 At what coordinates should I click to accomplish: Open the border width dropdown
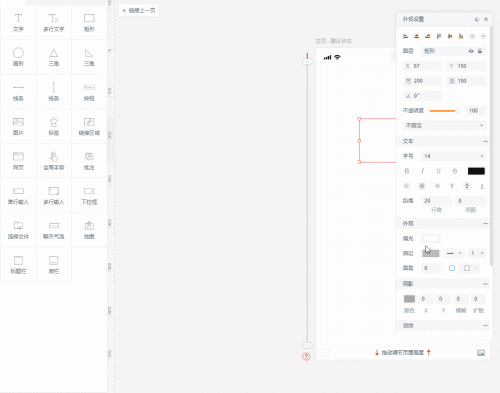click(x=477, y=253)
